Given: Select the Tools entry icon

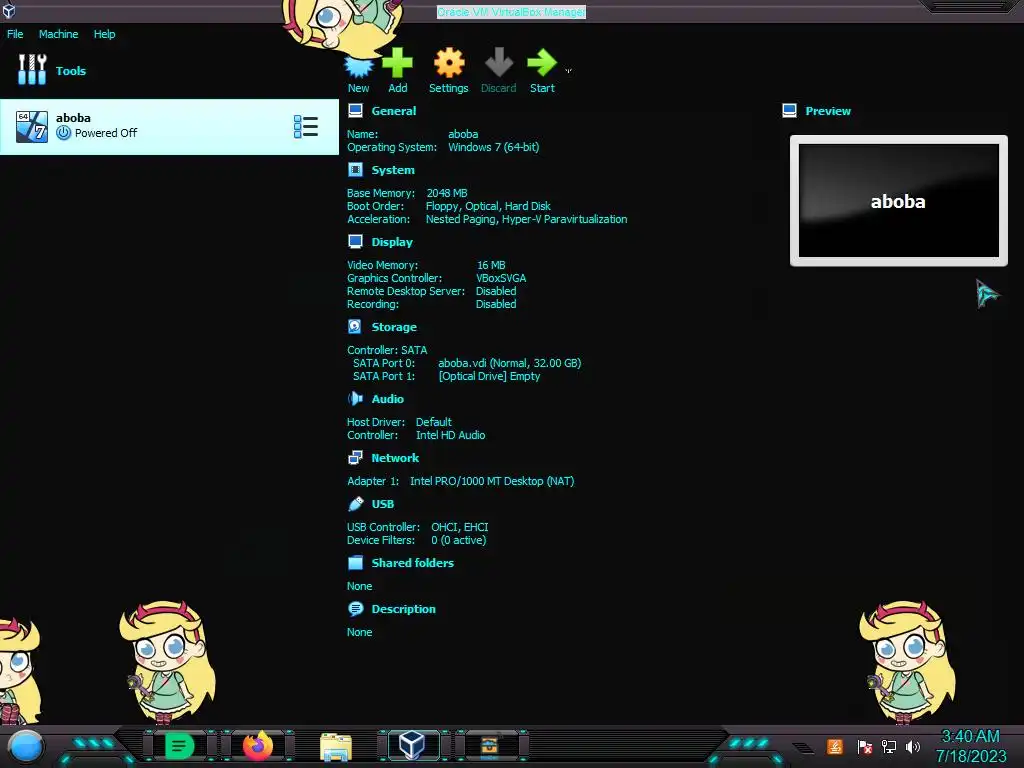Looking at the screenshot, I should coord(32,70).
